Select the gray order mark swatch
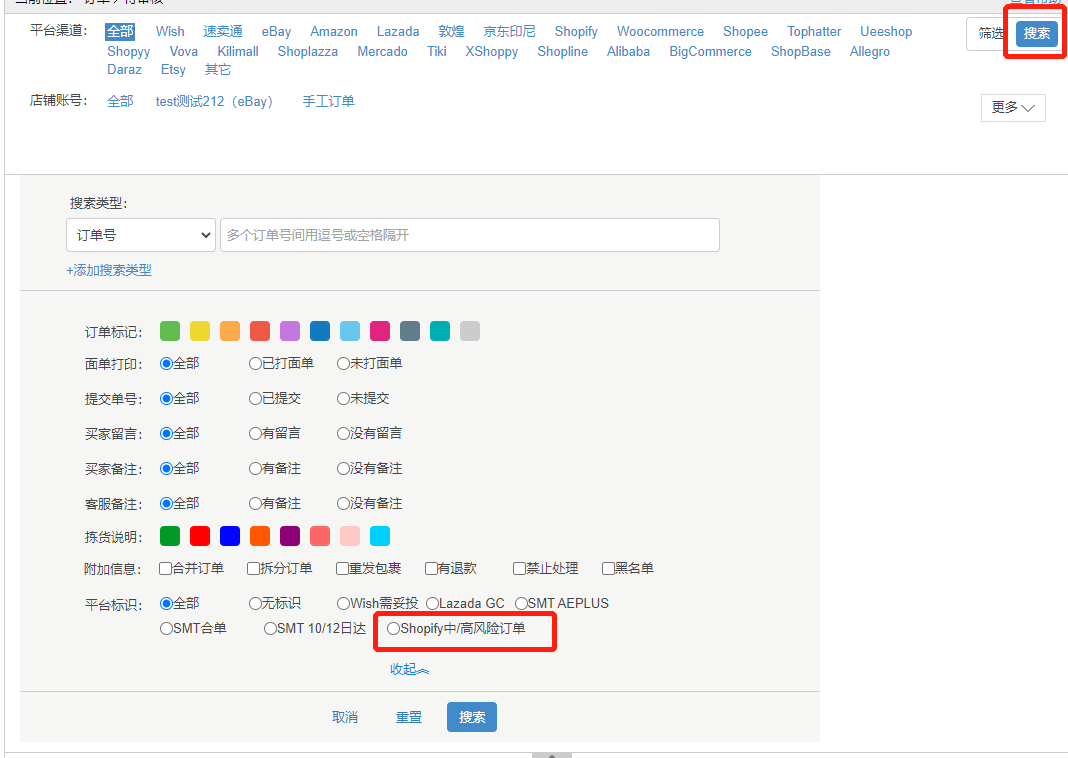 (x=469, y=331)
